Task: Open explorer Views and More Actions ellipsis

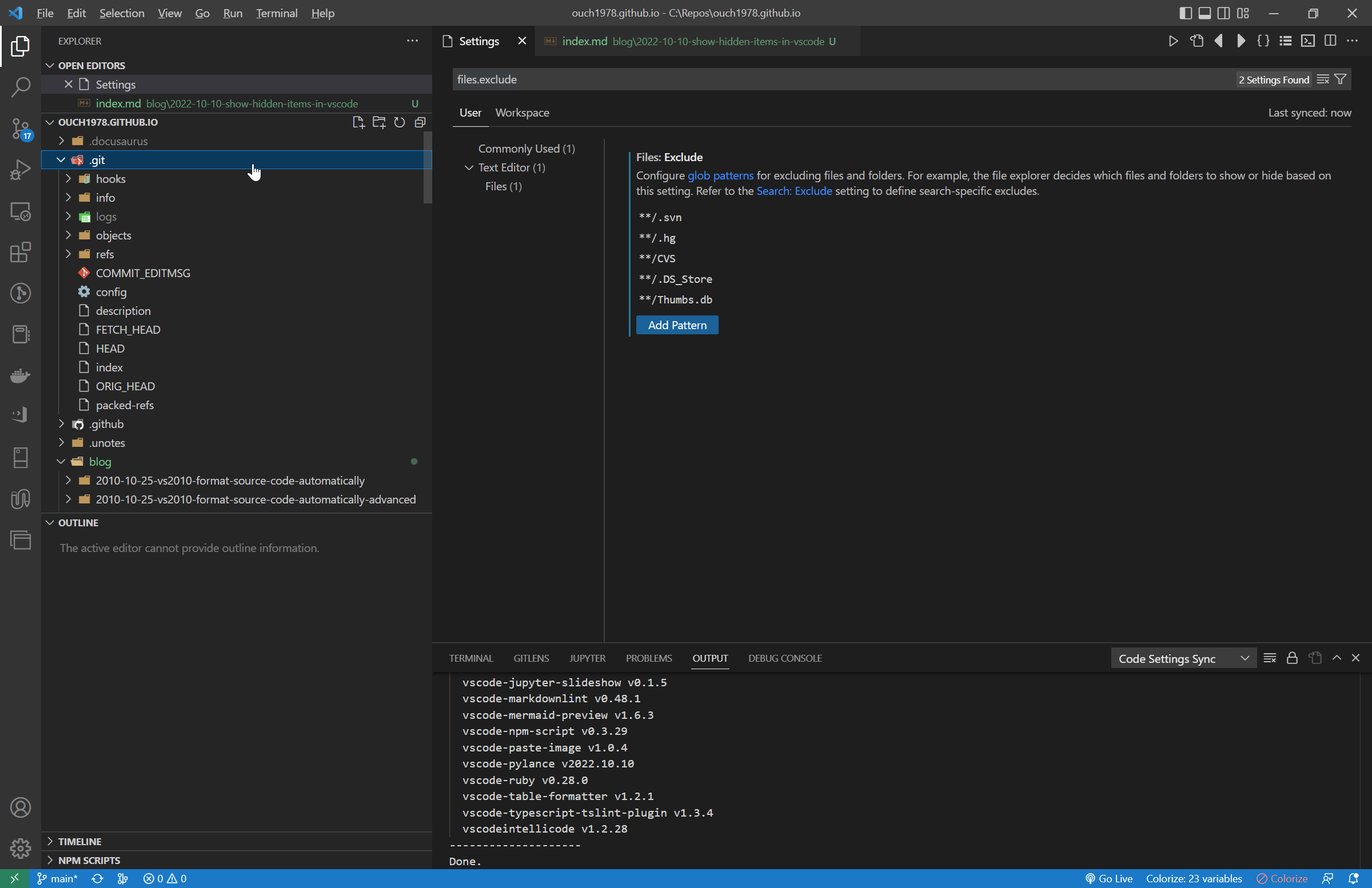Action: (412, 41)
